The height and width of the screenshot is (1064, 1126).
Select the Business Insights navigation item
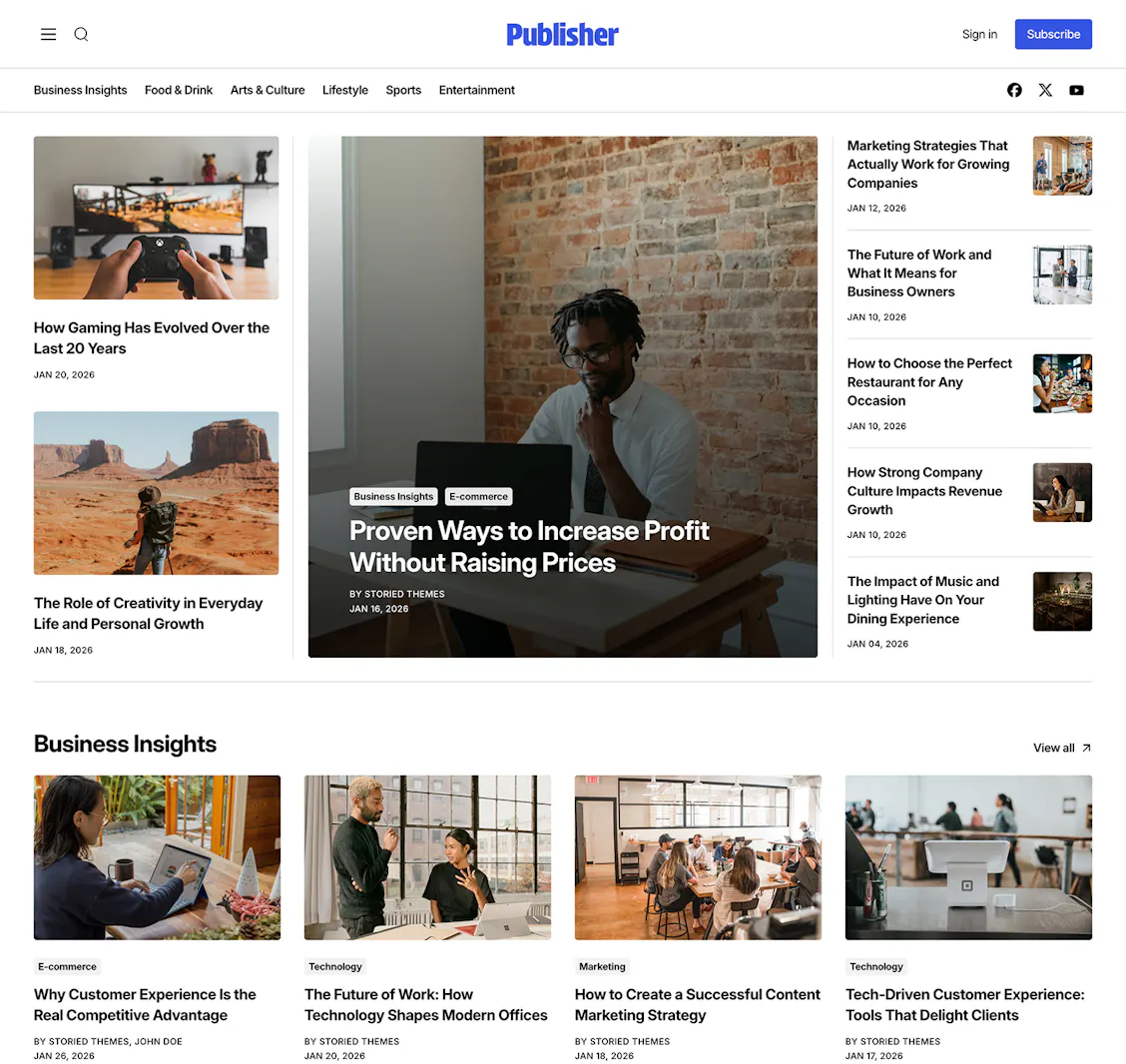click(x=80, y=90)
